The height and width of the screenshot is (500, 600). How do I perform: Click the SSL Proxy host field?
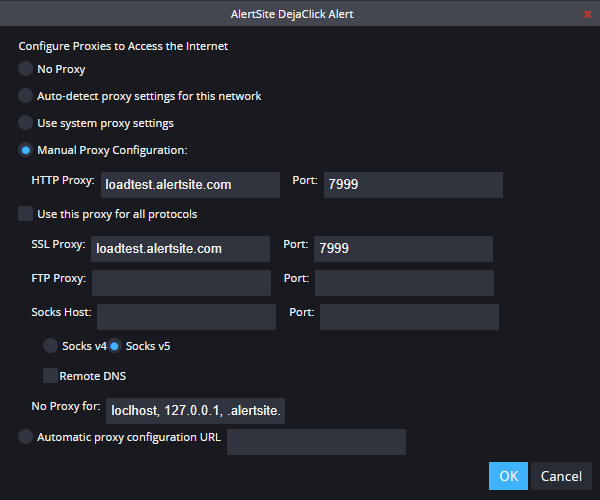180,249
